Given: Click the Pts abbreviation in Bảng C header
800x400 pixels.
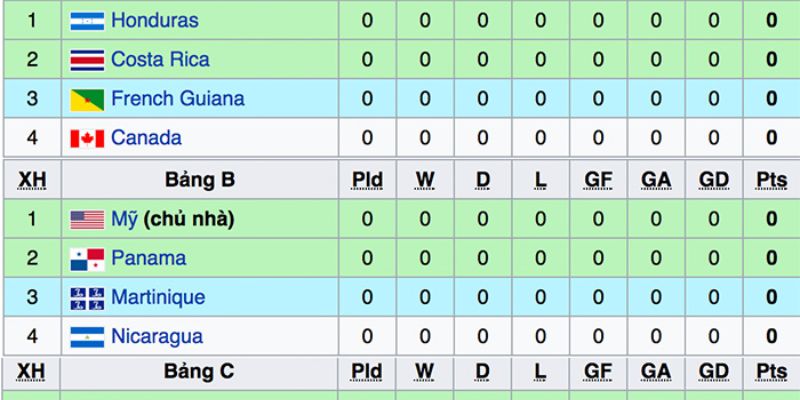Looking at the screenshot, I should pyautogui.click(x=771, y=372).
